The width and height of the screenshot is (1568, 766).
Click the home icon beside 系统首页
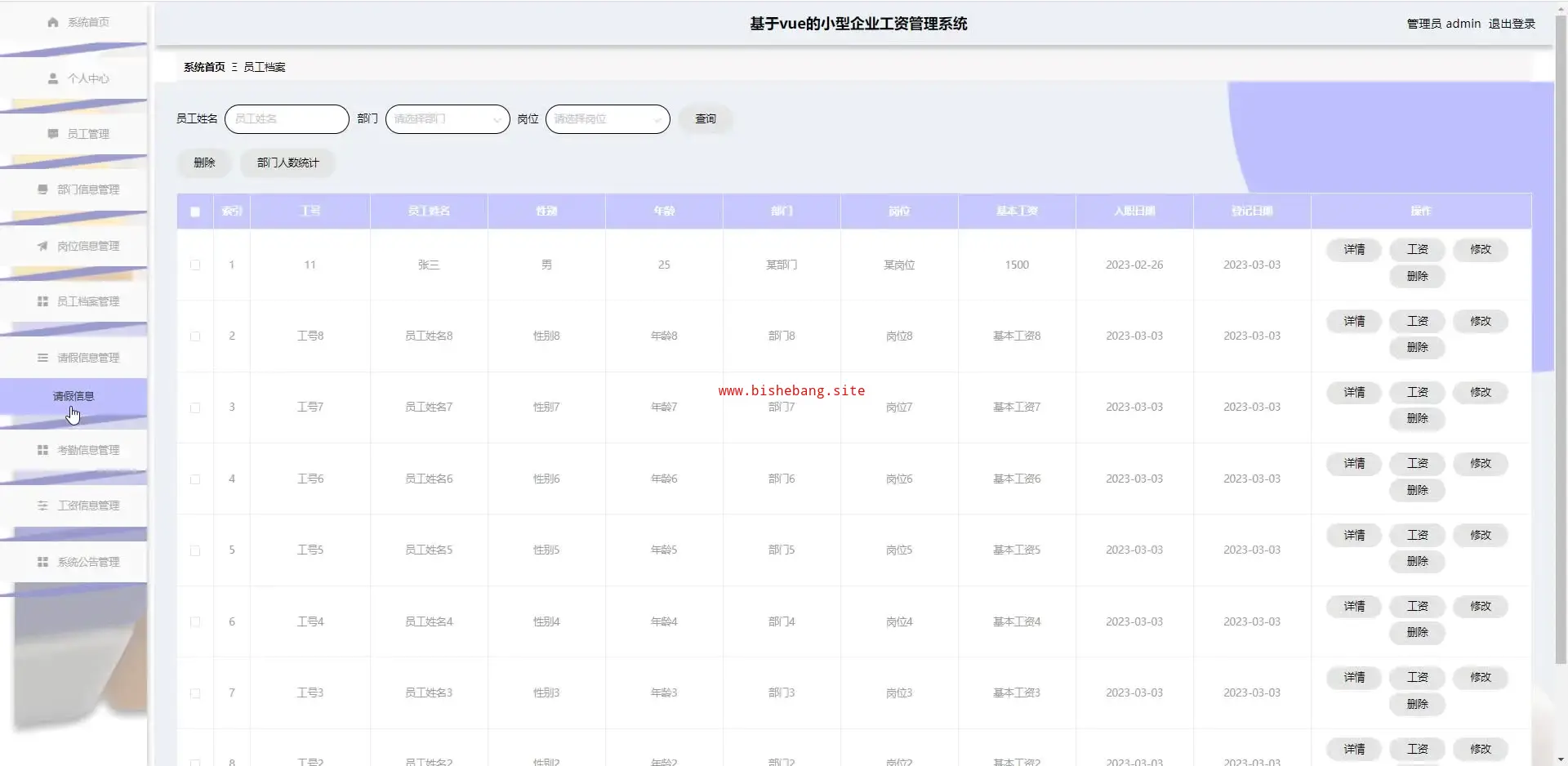(53, 22)
